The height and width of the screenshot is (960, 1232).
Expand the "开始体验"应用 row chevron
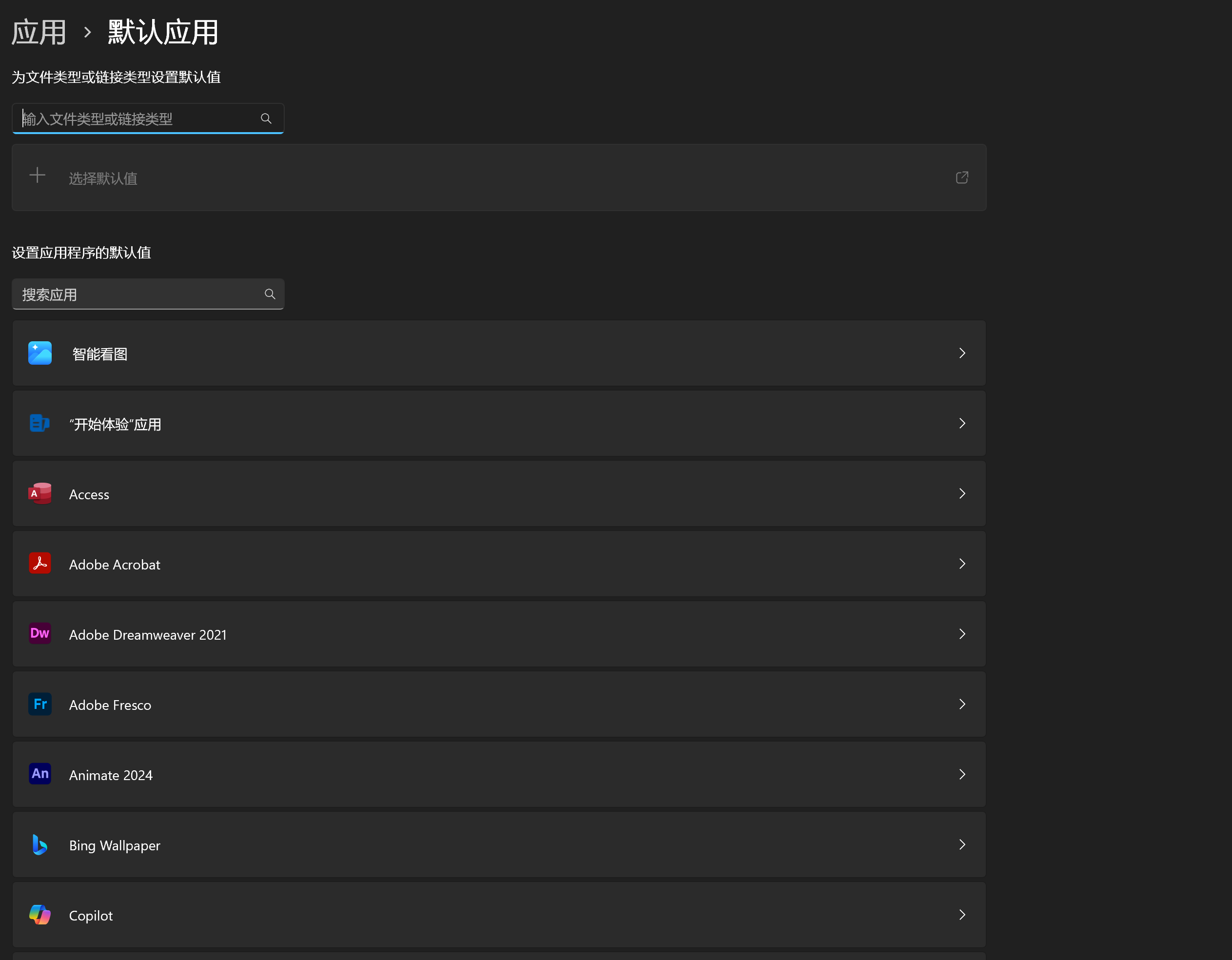(962, 423)
